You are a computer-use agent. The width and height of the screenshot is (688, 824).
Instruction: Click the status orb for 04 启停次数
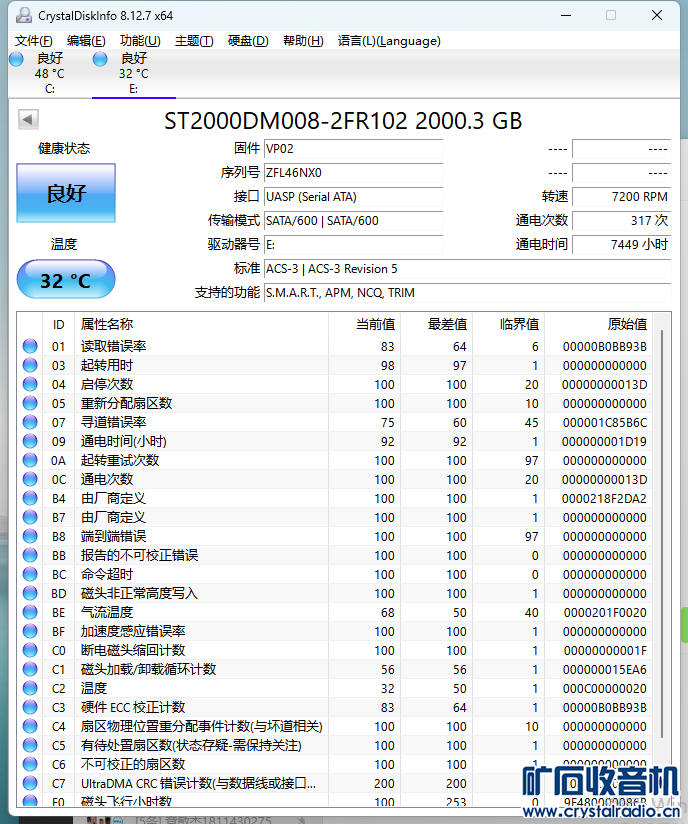click(x=30, y=384)
